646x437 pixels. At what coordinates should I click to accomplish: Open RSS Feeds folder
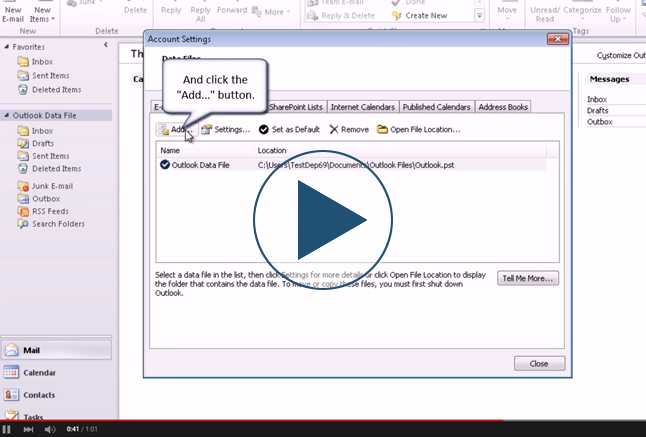tap(43, 211)
